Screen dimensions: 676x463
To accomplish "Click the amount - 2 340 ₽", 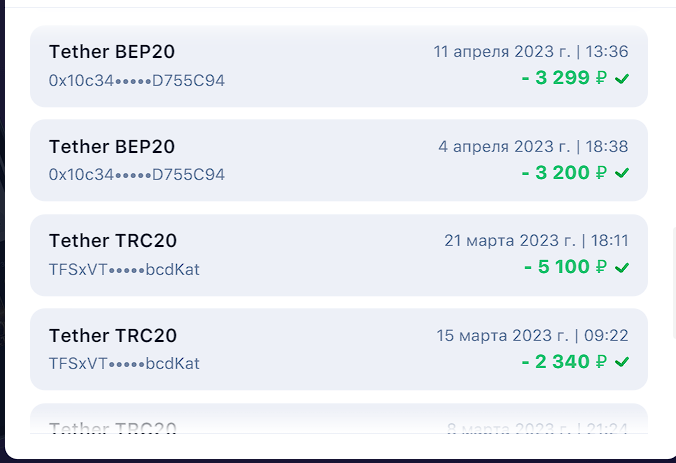I will [564, 361].
